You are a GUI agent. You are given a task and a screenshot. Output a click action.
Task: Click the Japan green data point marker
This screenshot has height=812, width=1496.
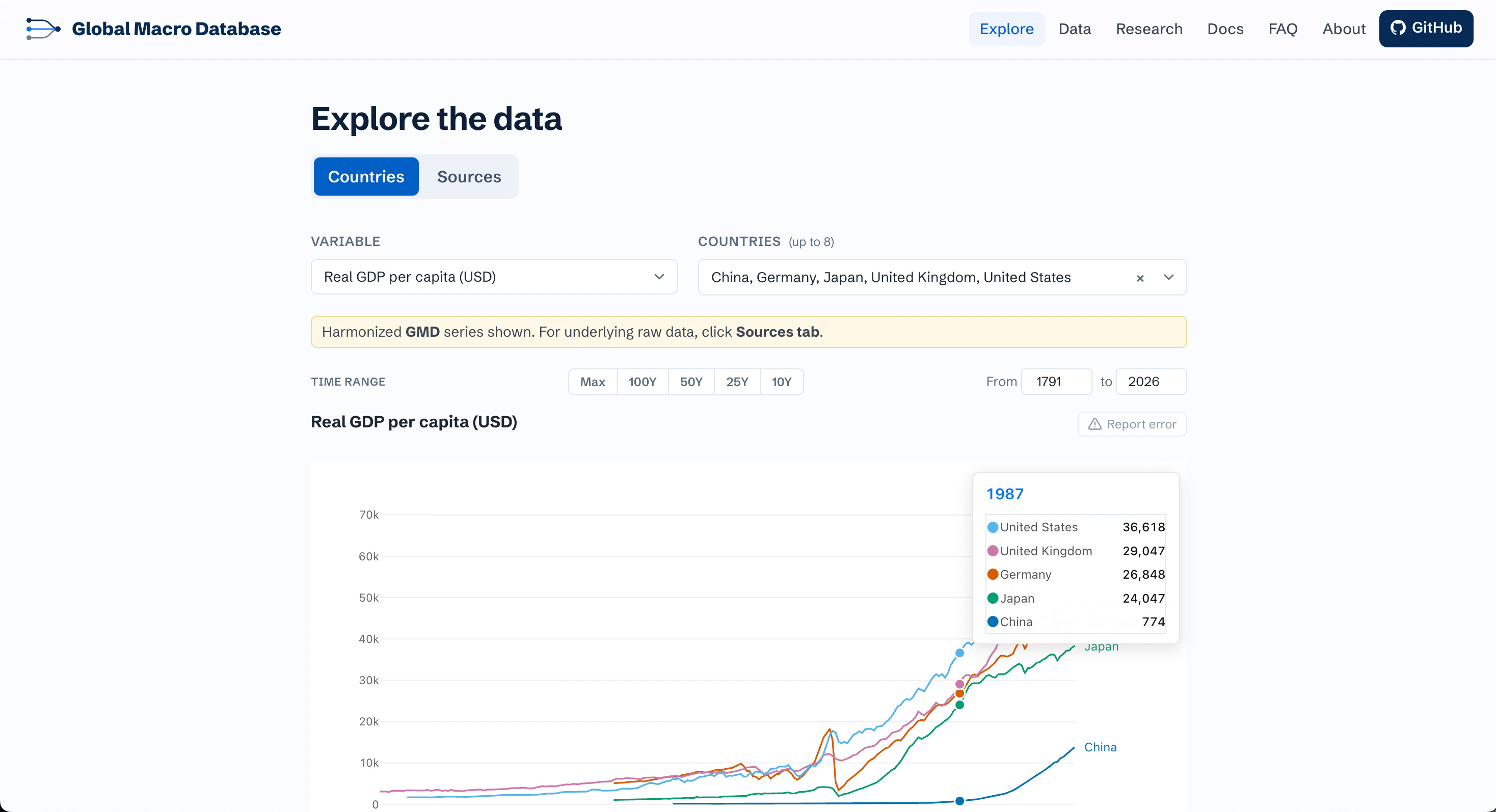[x=959, y=705]
